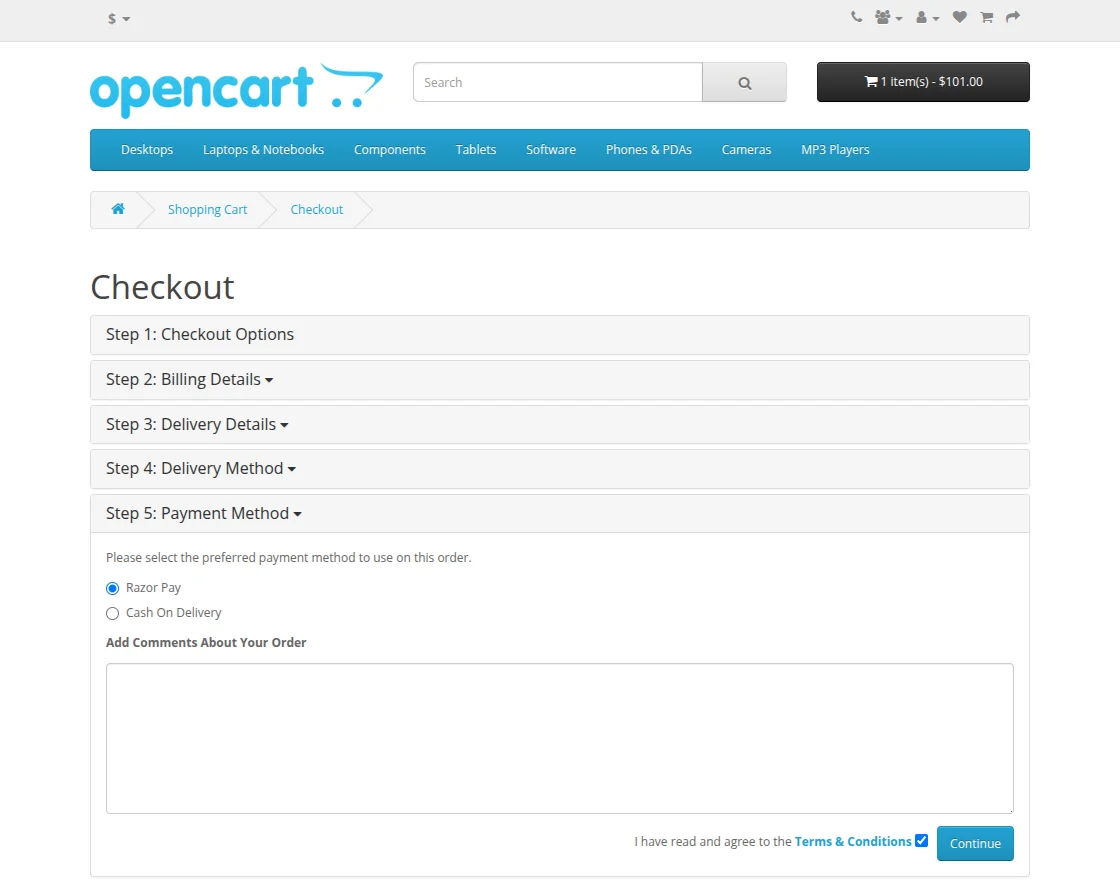Click the home icon in breadcrumb
The height and width of the screenshot is (880, 1120).
click(x=117, y=209)
